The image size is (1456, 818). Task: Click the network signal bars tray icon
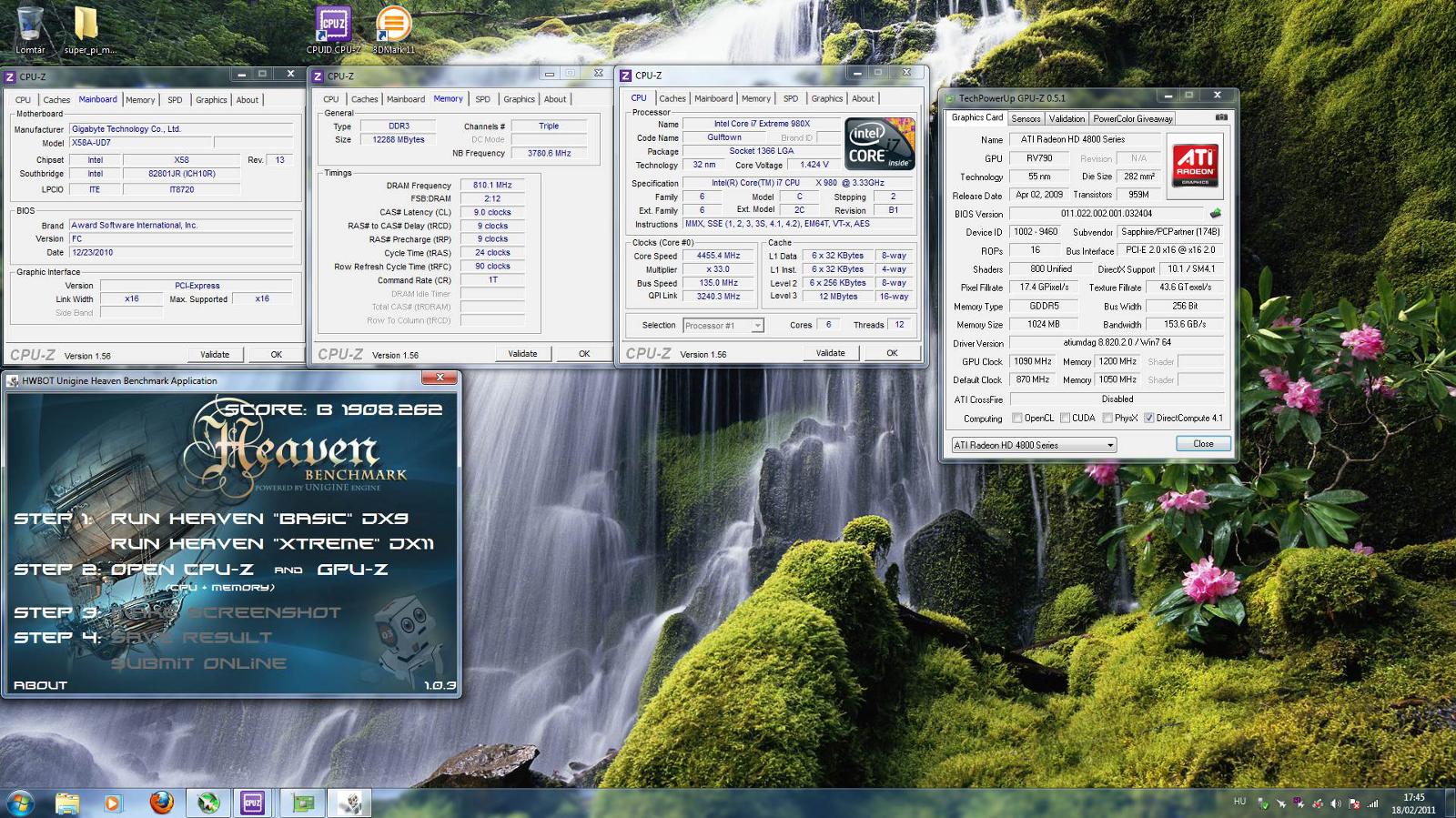[1372, 803]
